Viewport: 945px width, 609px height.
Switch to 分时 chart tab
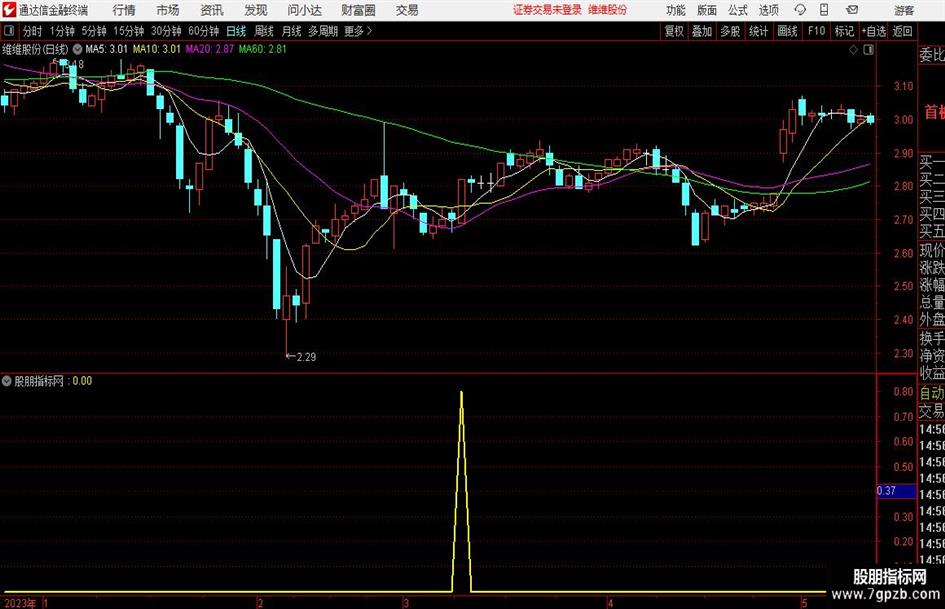33,31
